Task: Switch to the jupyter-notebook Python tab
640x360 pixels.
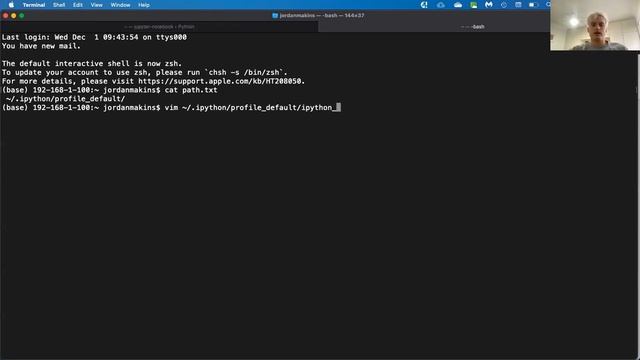Action: coord(159,27)
